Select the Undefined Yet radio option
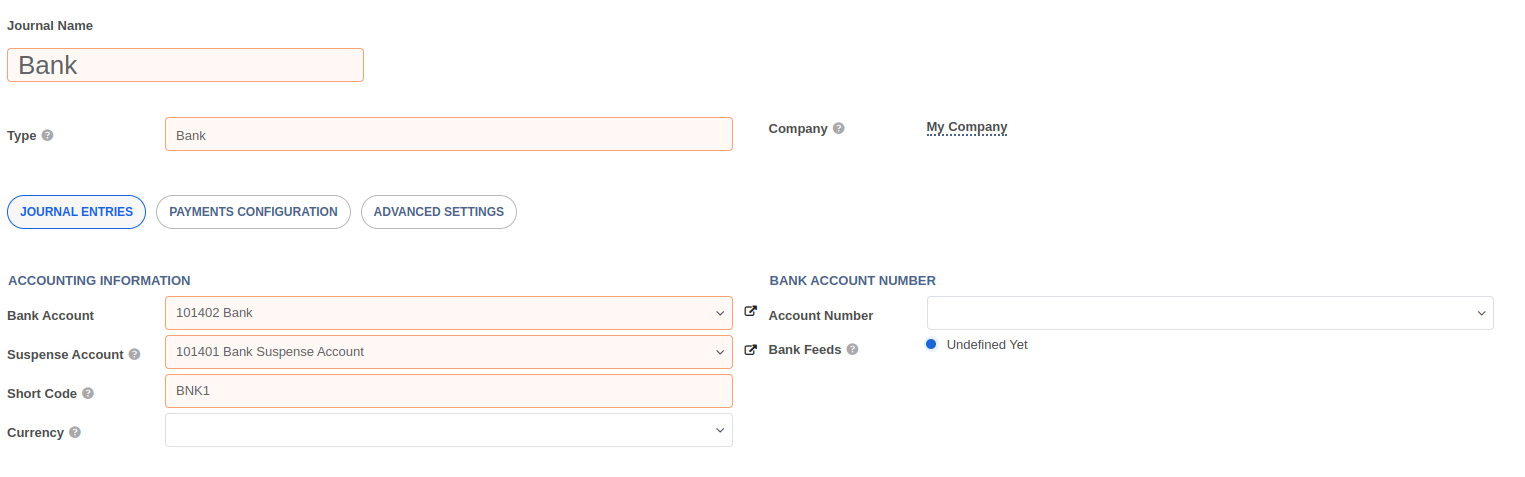Viewport: 1525px width, 477px height. click(931, 344)
